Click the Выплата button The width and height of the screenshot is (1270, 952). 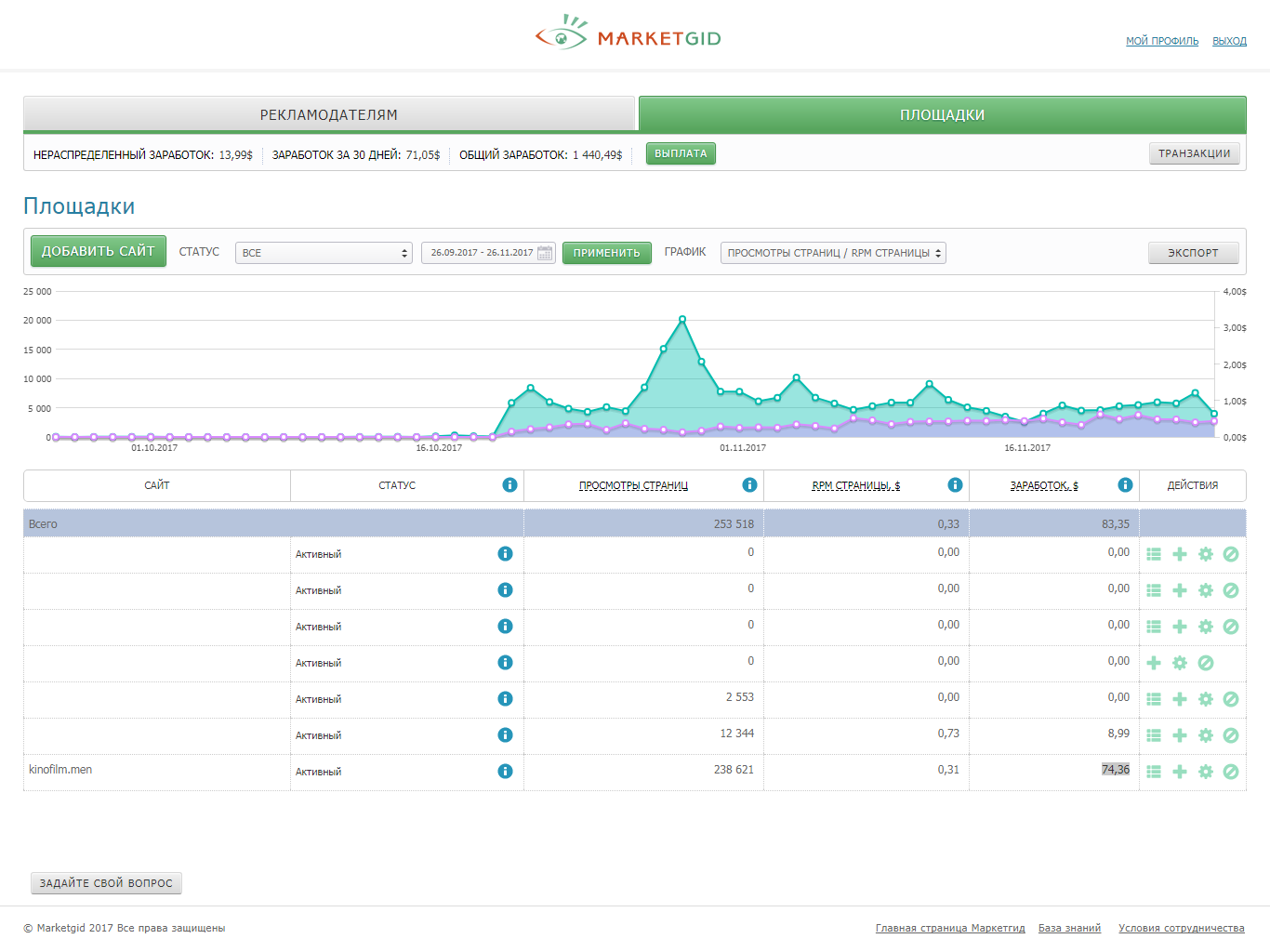click(x=681, y=154)
